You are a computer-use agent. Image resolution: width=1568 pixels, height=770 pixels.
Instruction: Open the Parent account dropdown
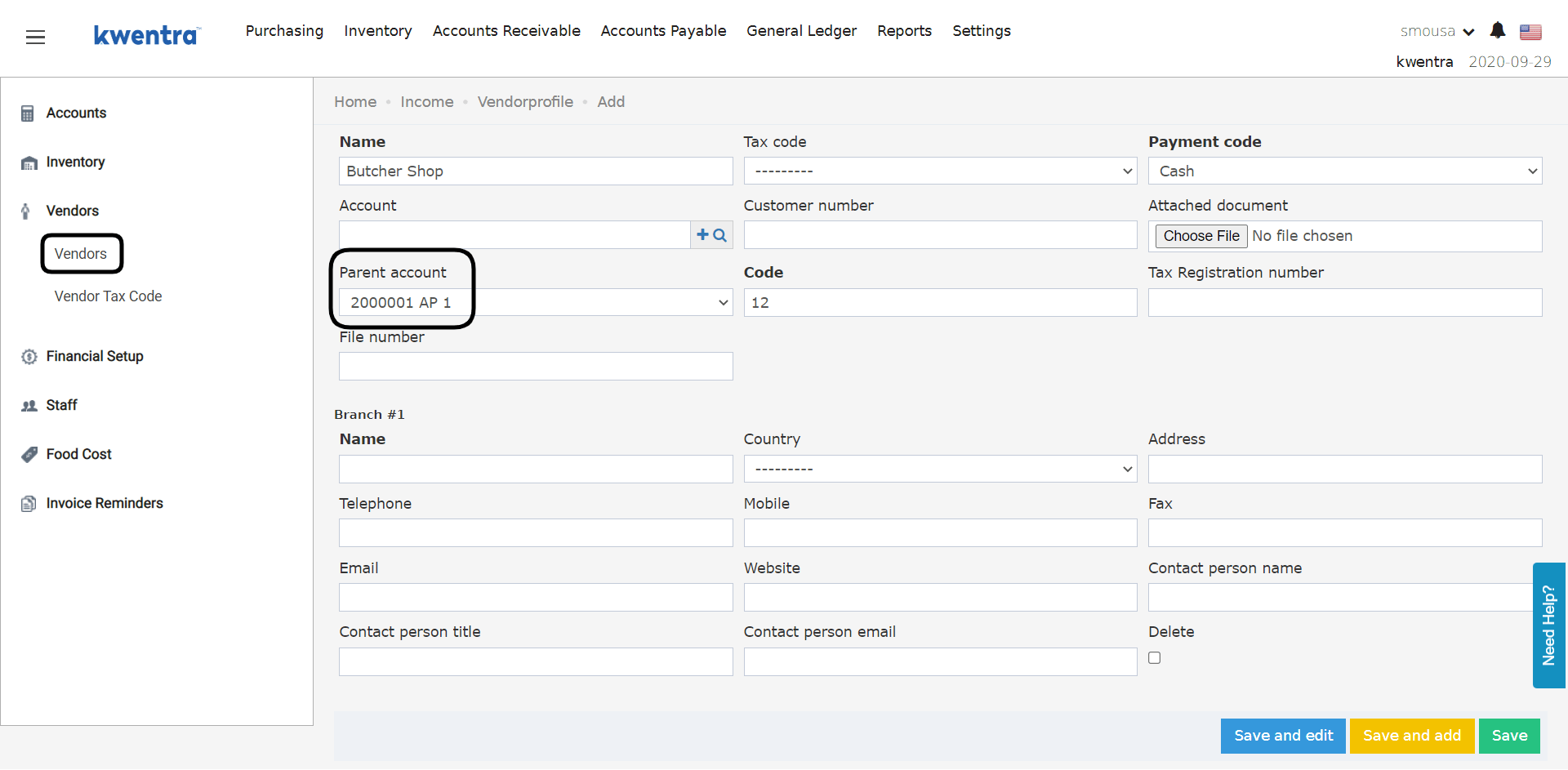(x=536, y=302)
